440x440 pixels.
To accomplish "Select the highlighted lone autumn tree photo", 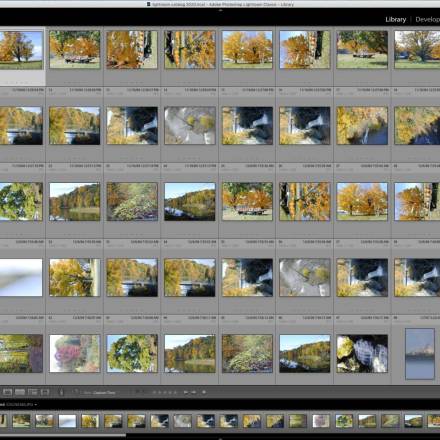I will click(21, 50).
